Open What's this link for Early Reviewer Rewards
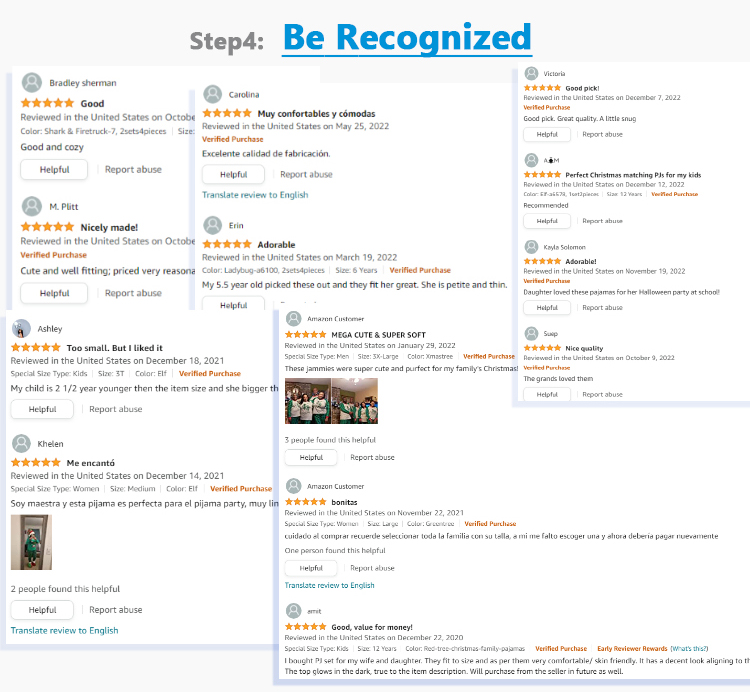The width and height of the screenshot is (750, 693). [689, 649]
